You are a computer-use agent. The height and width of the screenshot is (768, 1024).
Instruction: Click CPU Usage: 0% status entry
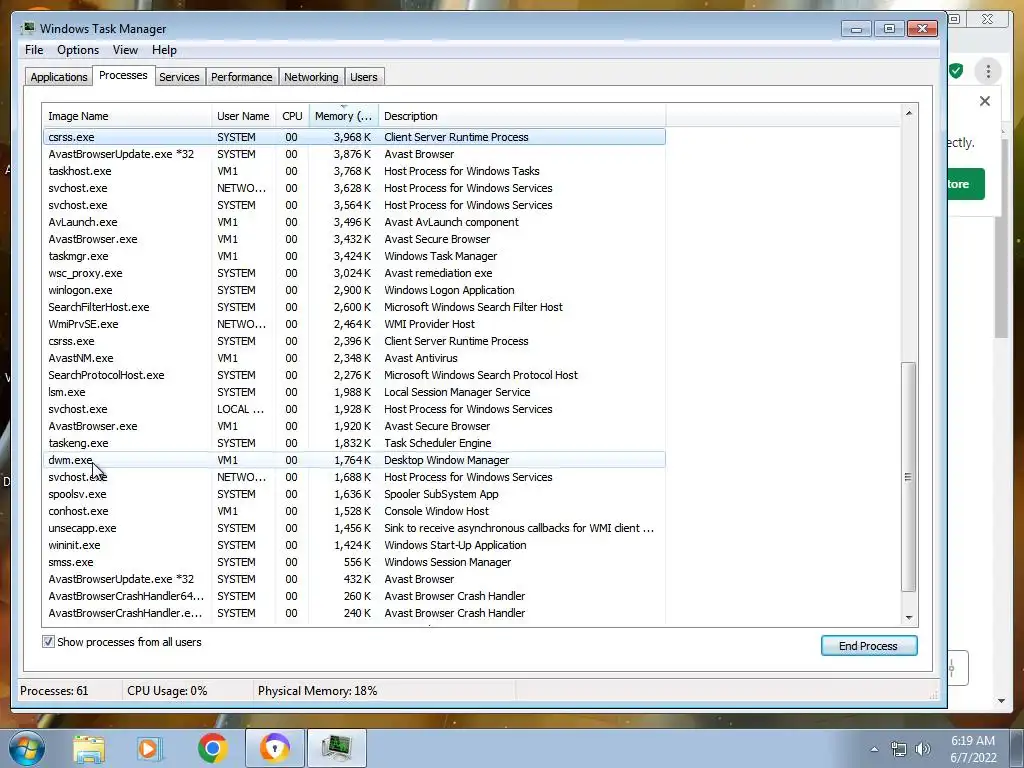pyautogui.click(x=167, y=691)
